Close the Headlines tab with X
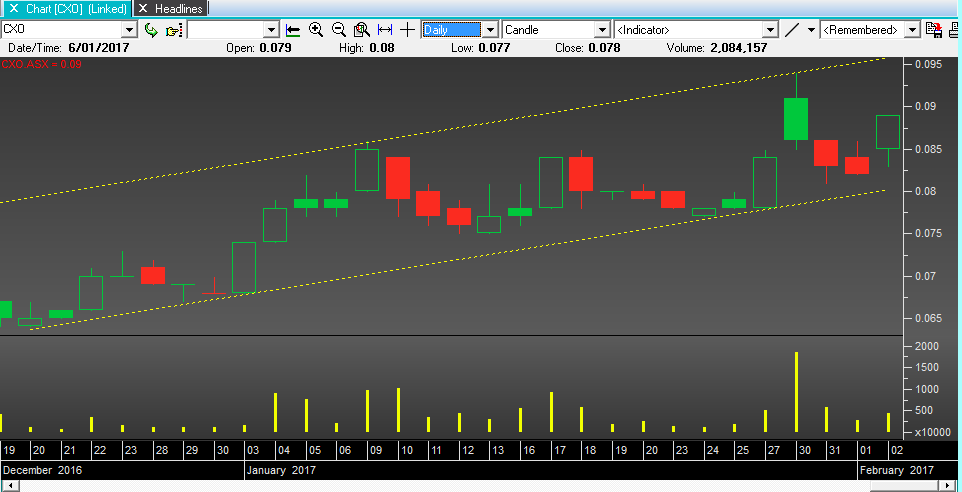The height and width of the screenshot is (492, 962). coord(143,9)
